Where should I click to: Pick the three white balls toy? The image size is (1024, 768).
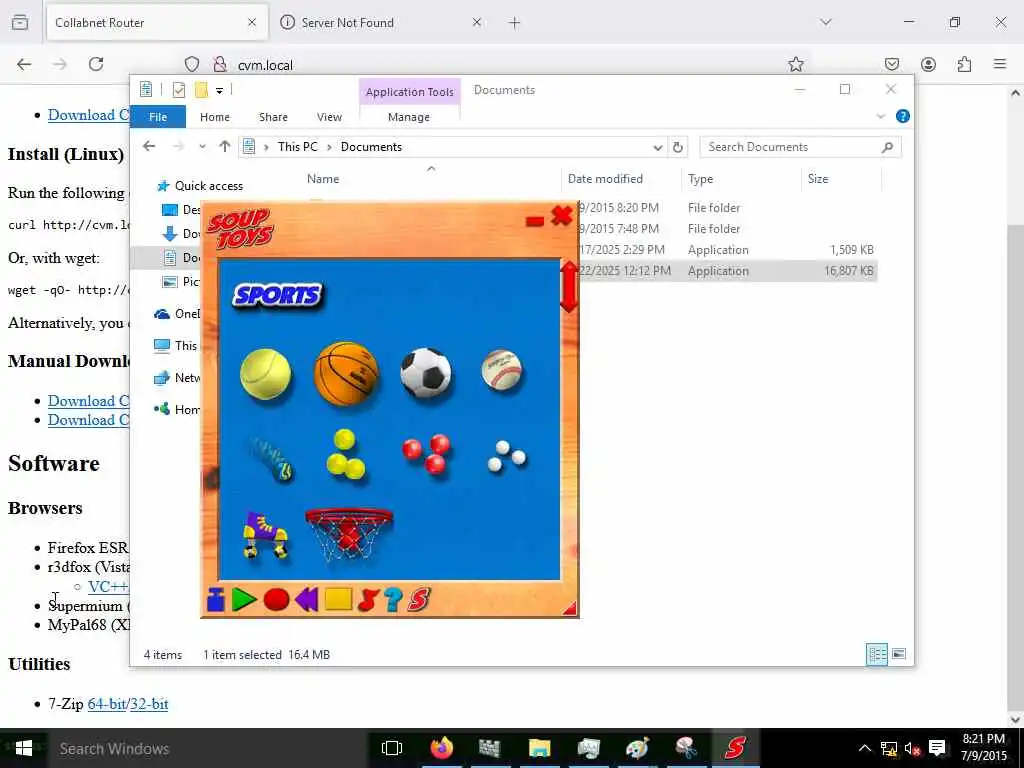[x=507, y=456]
